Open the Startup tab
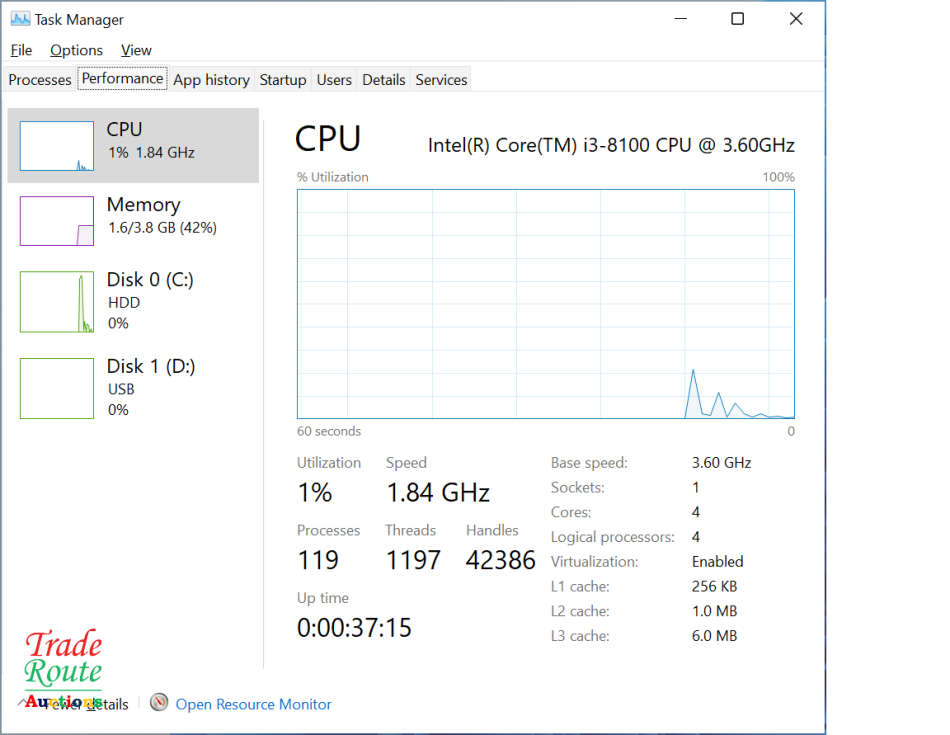Image resolution: width=950 pixels, height=735 pixels. pos(283,79)
